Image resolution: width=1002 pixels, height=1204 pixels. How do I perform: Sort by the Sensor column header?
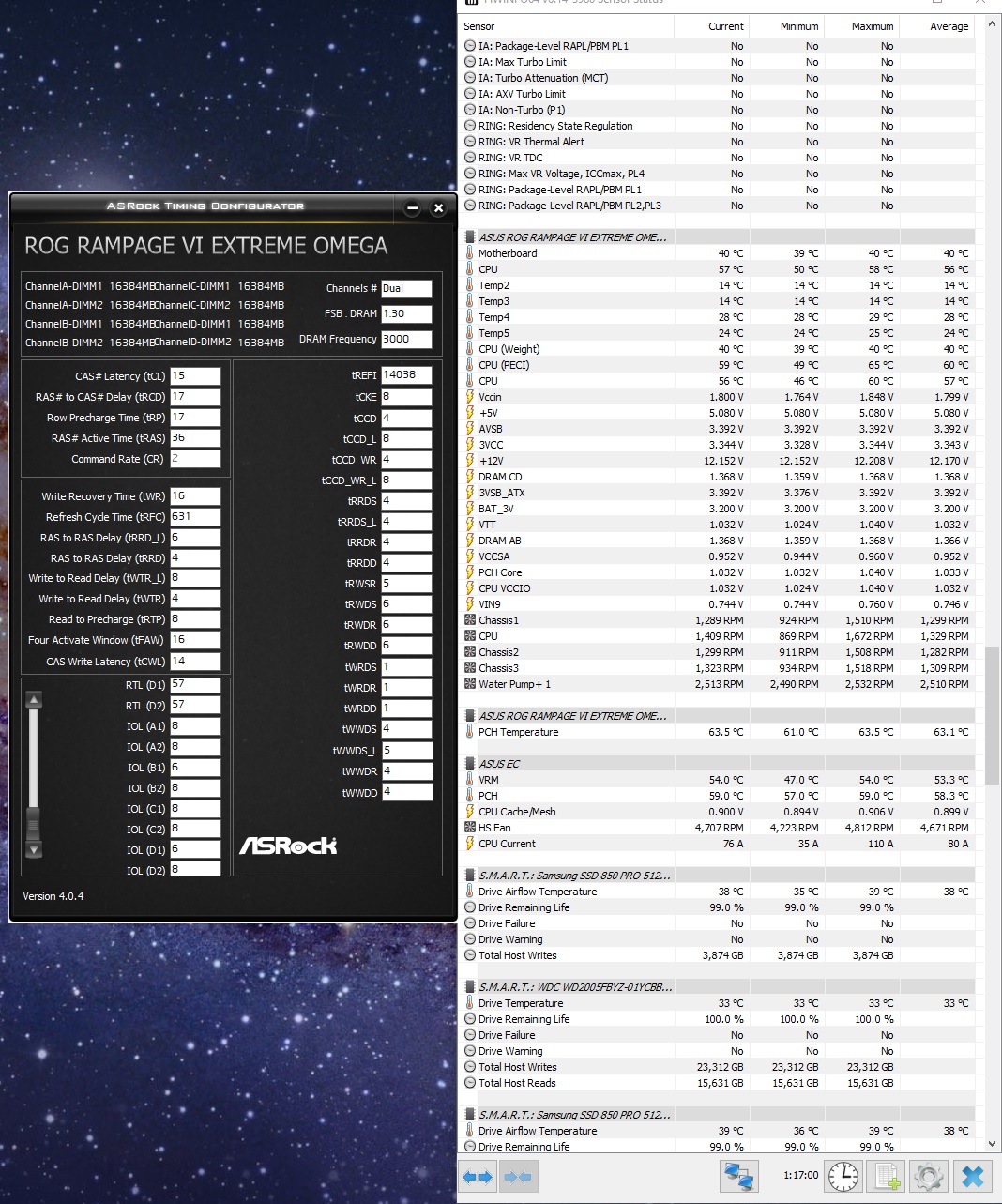[567, 26]
